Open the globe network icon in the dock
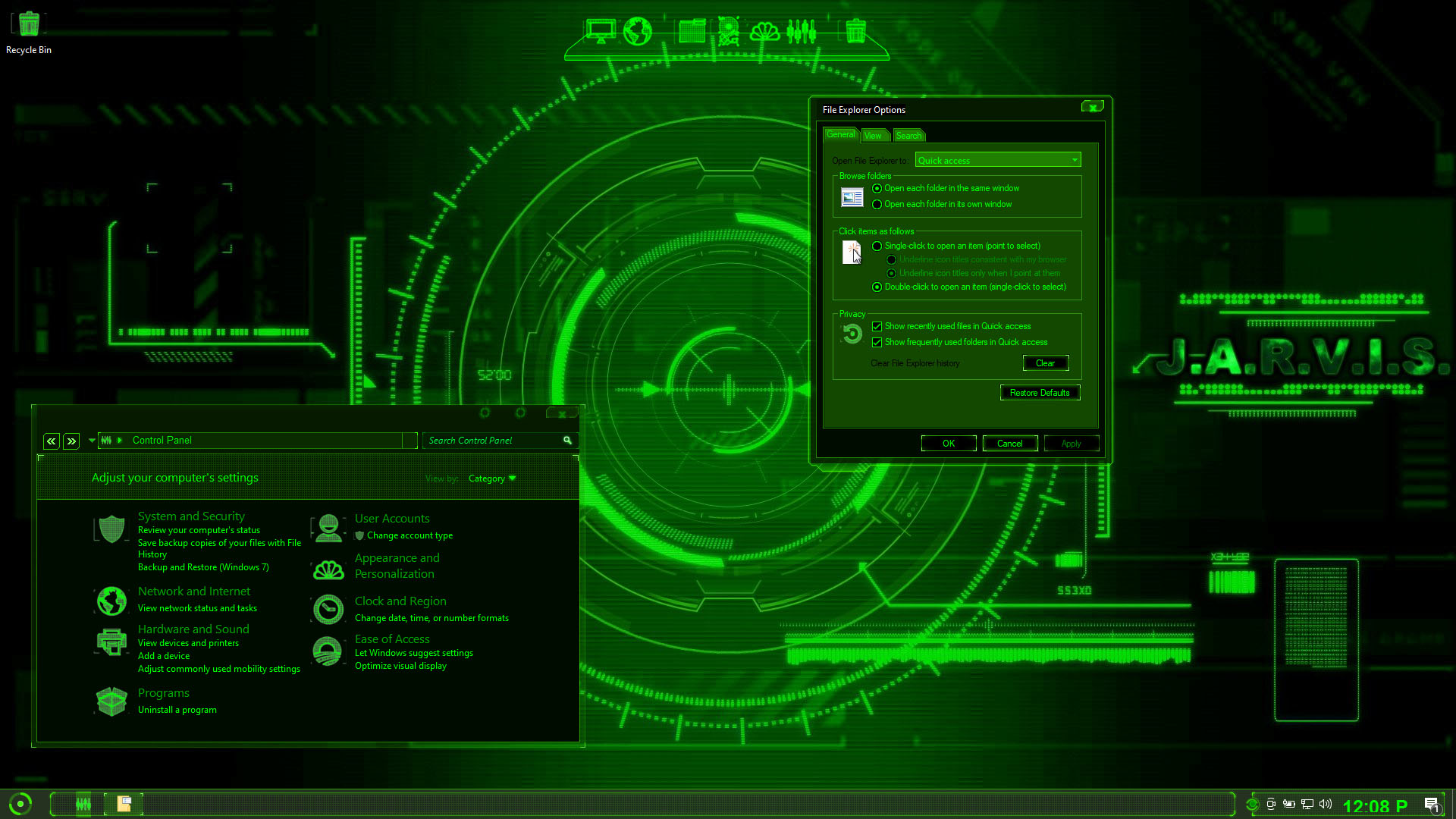 tap(637, 32)
